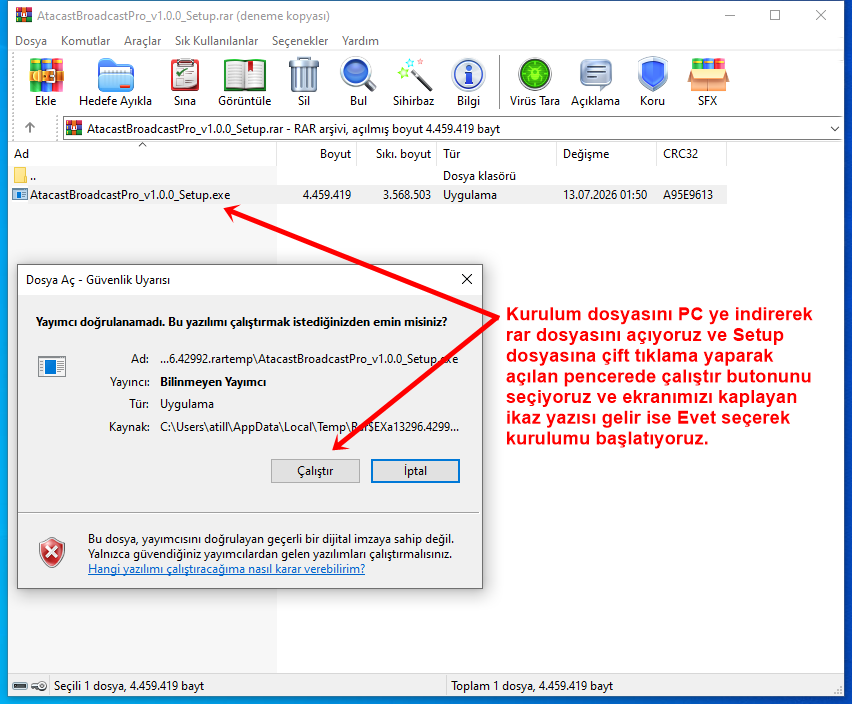Select the Hedefe Ayıkla extract icon
Image resolution: width=852 pixels, height=704 pixels.
115,75
